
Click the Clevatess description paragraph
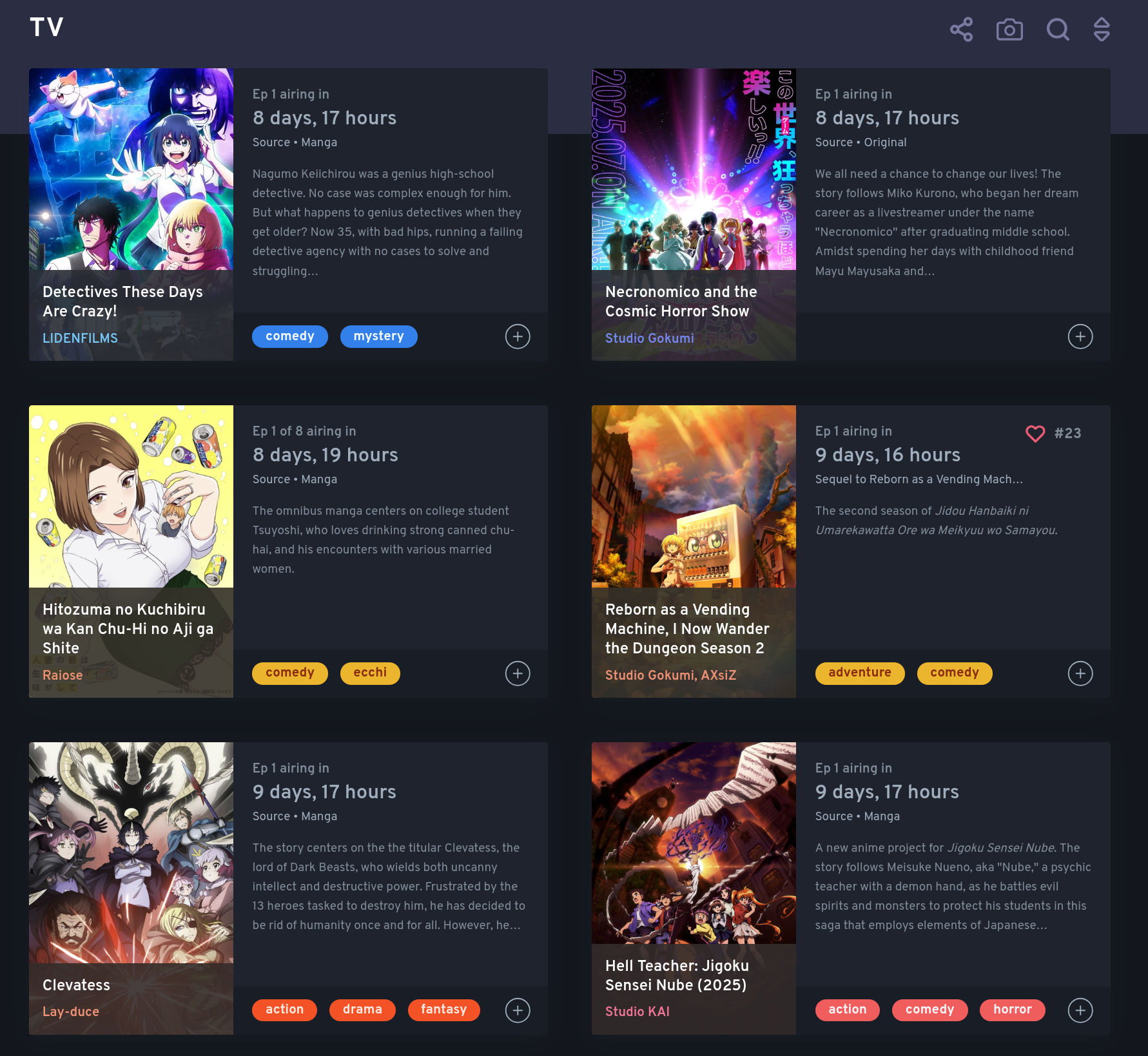tap(389, 887)
